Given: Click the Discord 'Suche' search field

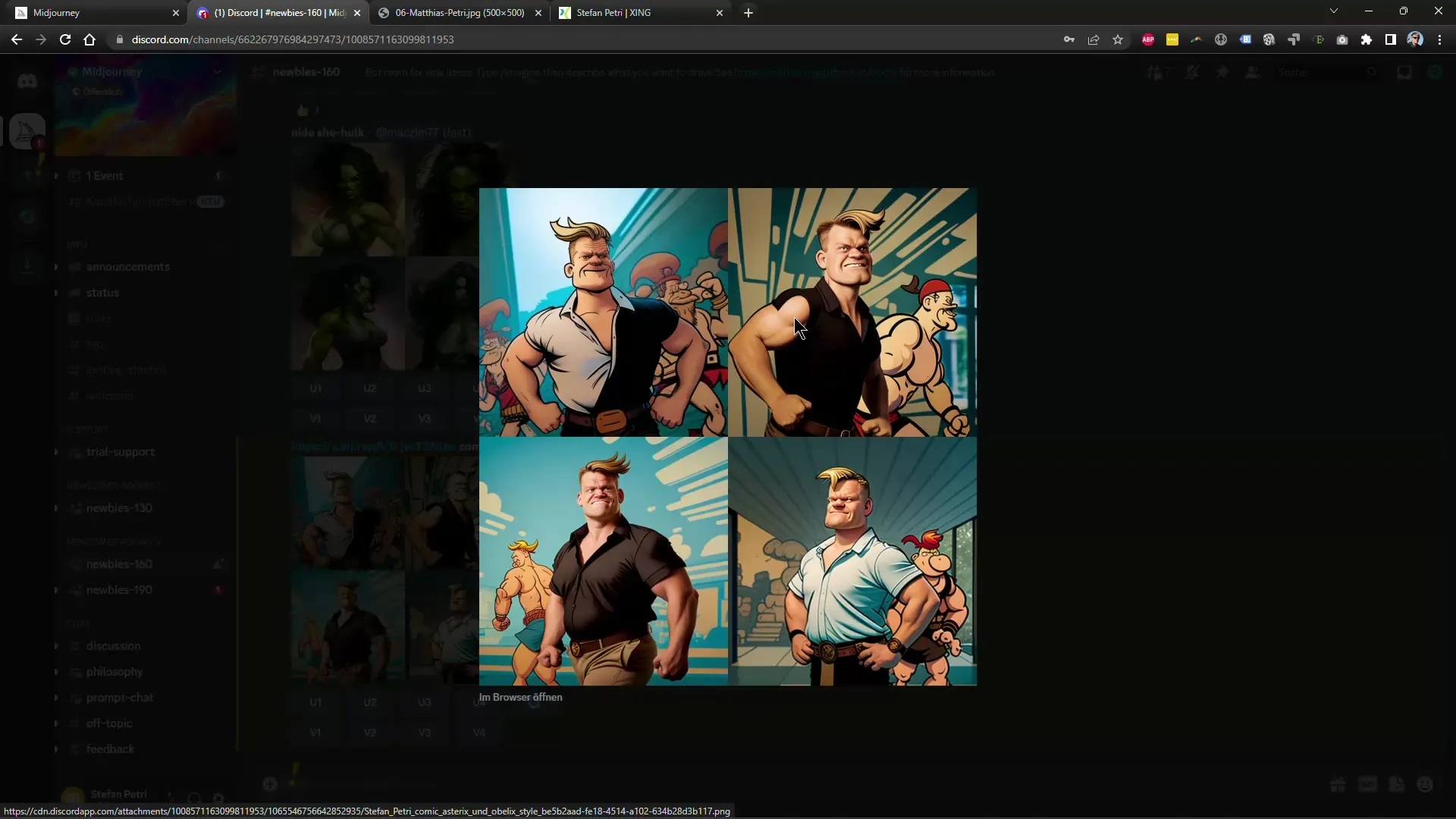Looking at the screenshot, I should 1327,73.
